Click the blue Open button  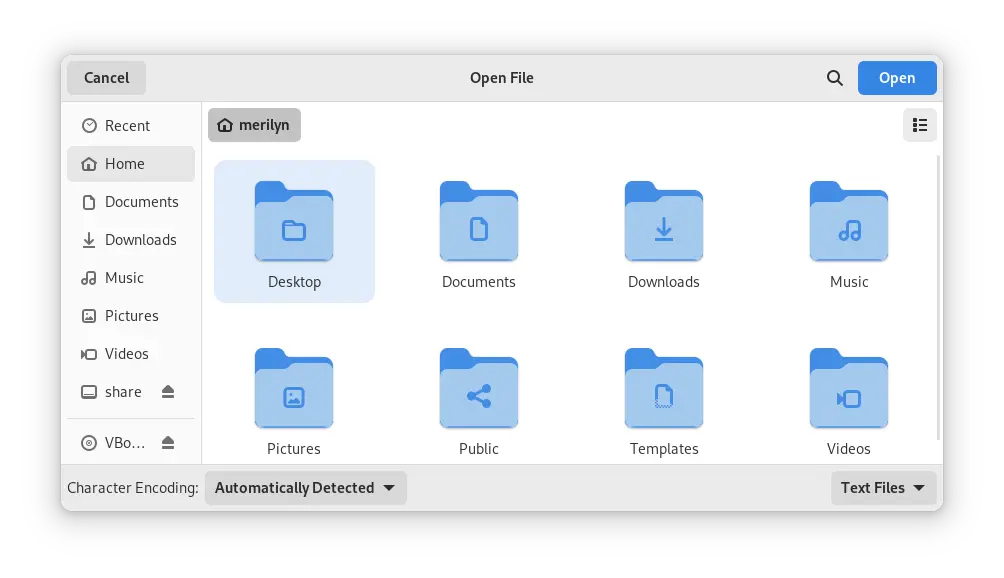[x=896, y=78]
